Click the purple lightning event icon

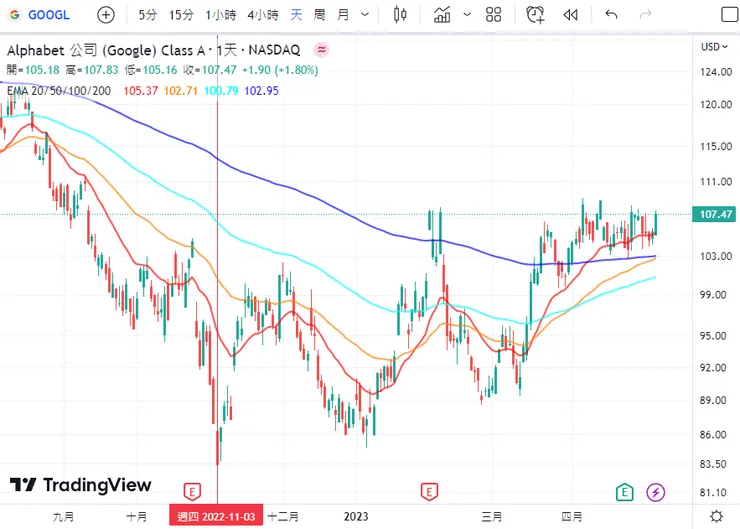coord(656,492)
